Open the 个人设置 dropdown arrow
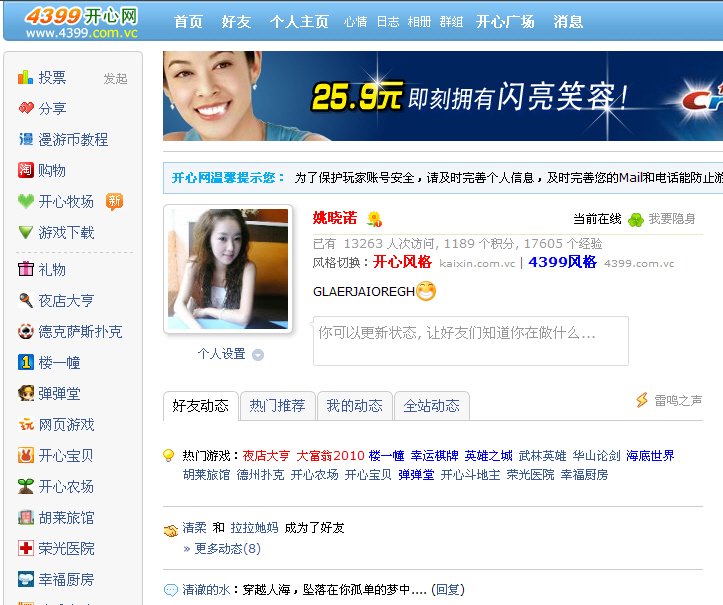 pos(258,355)
